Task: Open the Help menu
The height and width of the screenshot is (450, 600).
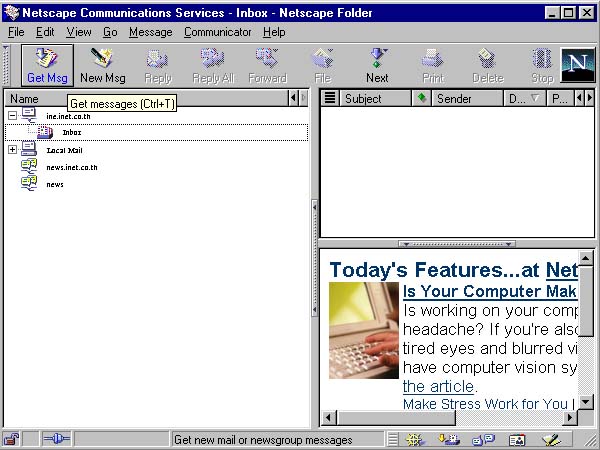Action: tap(274, 32)
